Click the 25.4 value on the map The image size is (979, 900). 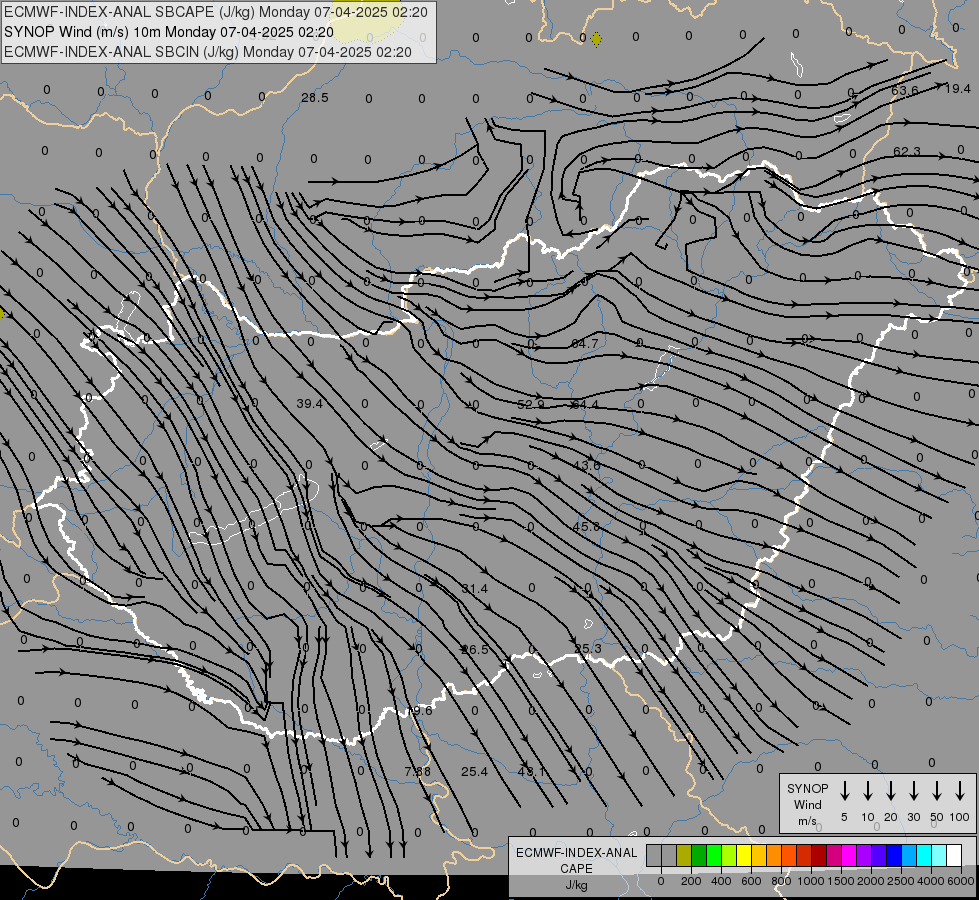coord(475,772)
